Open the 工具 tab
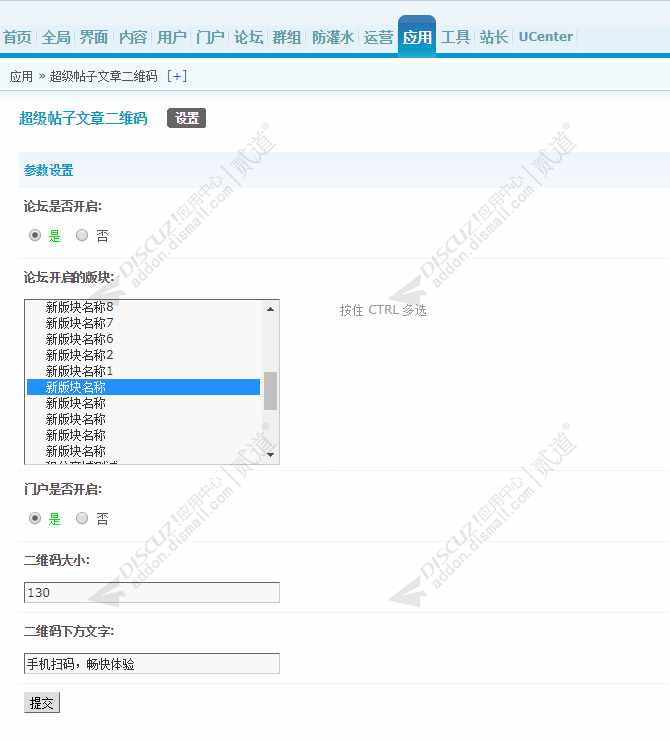Screen dimensions: 670x741 pyautogui.click(x=455, y=37)
